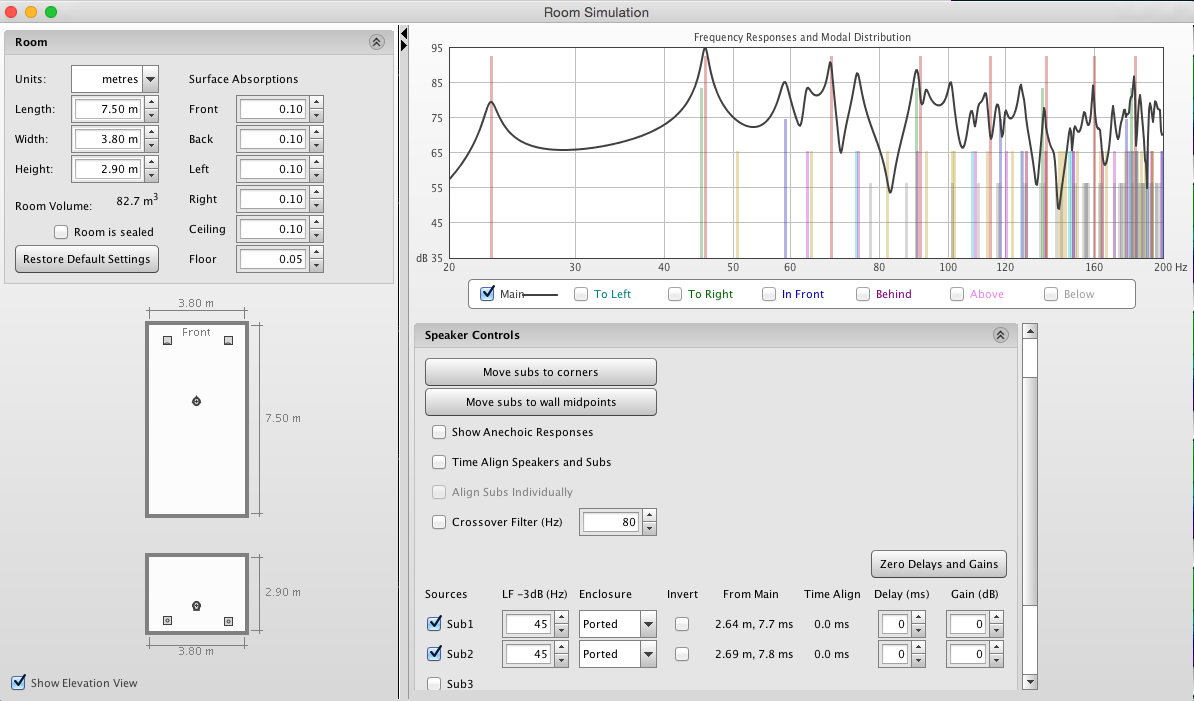Click the listener head icon in plan view

click(x=197, y=401)
